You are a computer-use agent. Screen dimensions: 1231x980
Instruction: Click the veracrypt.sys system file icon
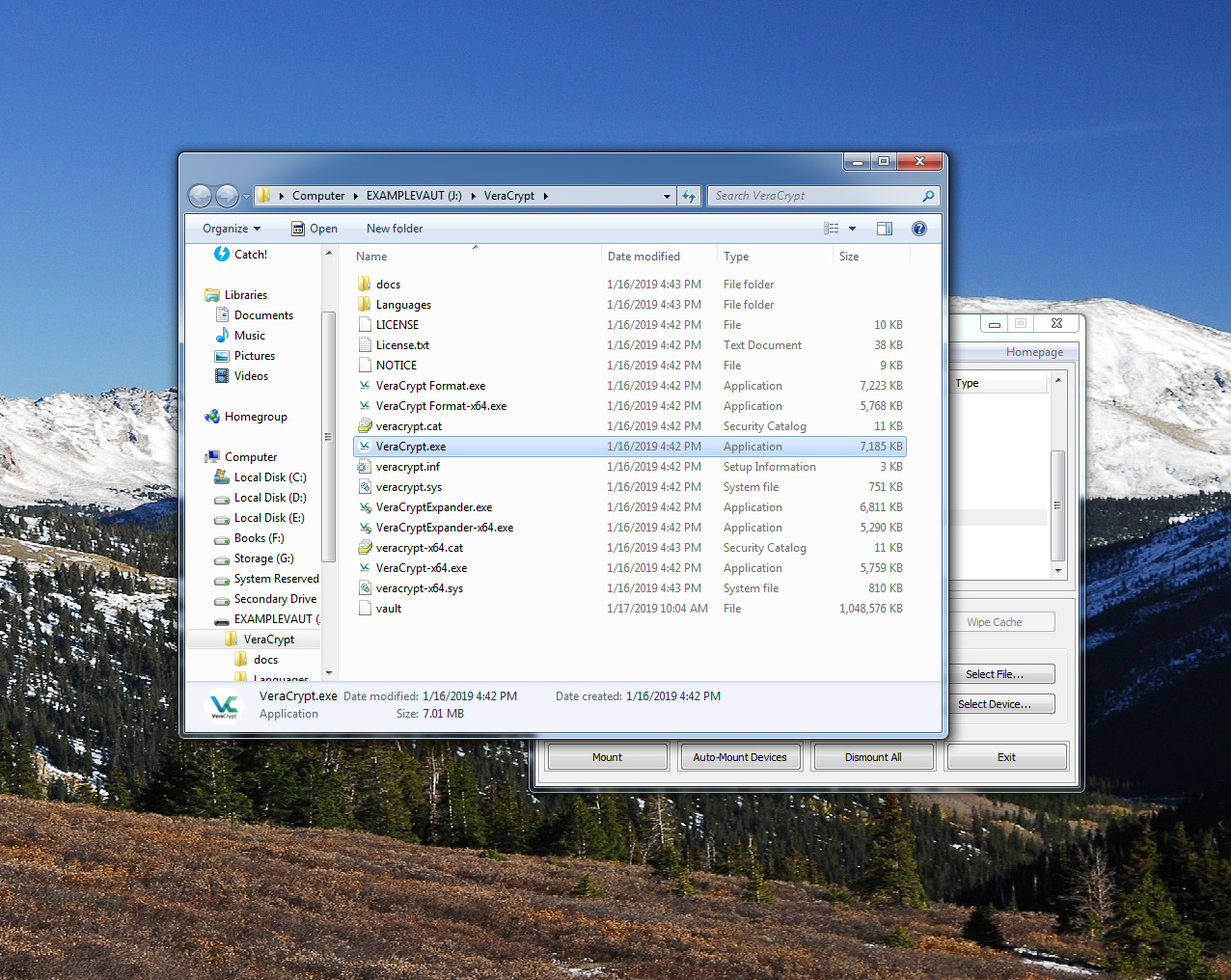click(x=365, y=487)
